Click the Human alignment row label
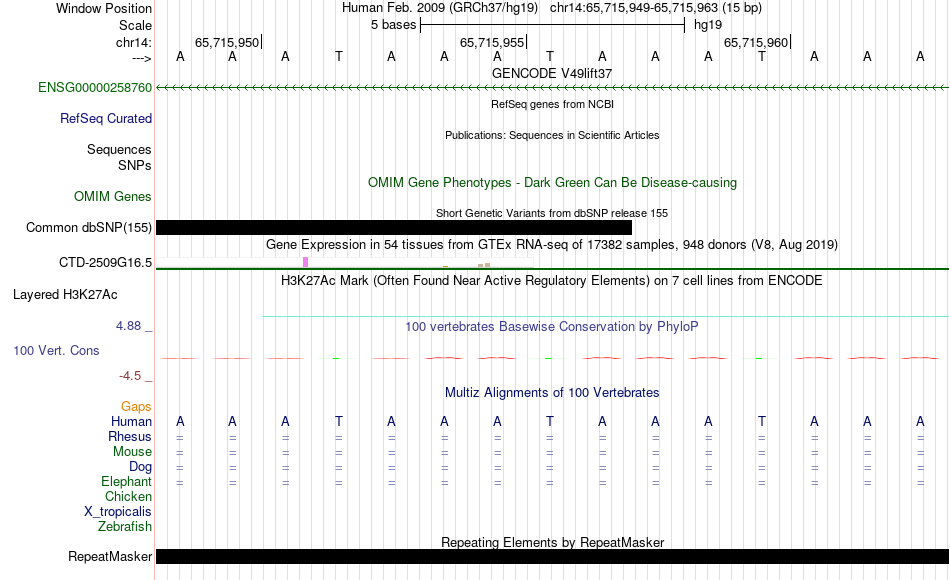 [x=131, y=421]
